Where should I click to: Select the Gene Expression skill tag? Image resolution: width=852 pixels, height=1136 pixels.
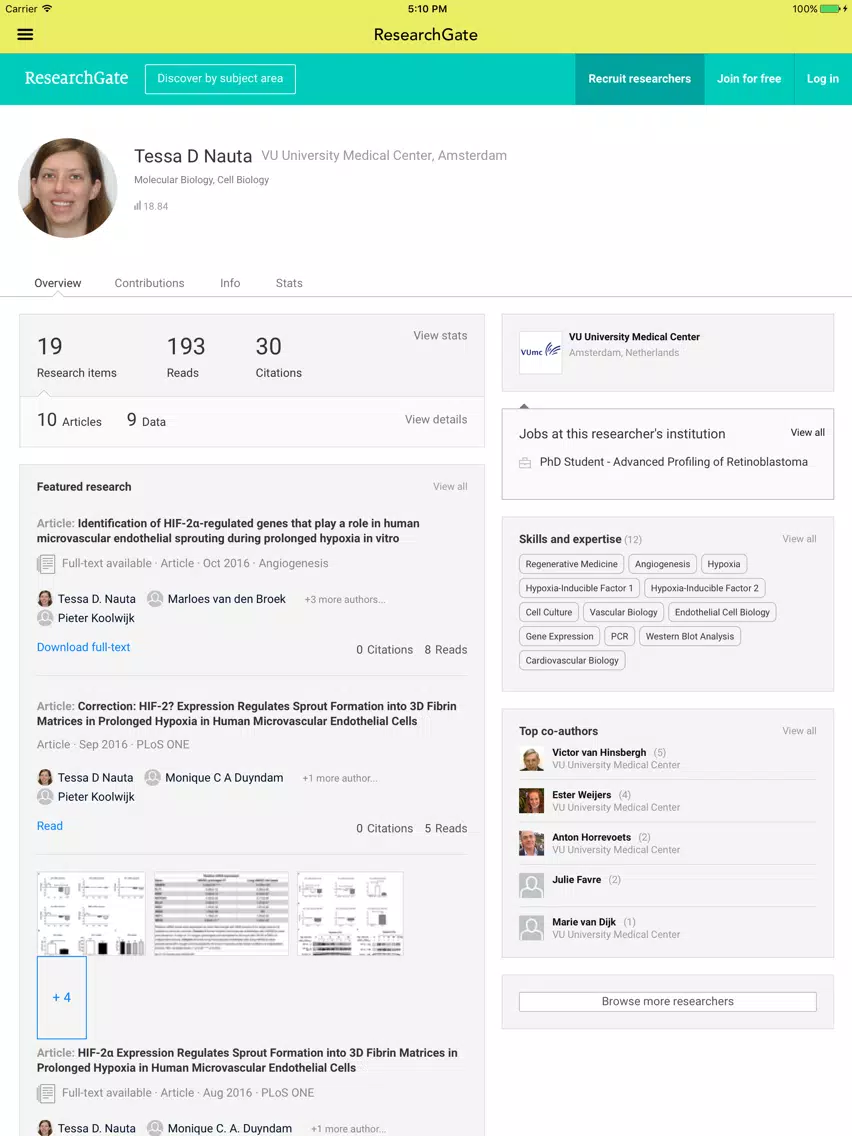click(x=559, y=636)
